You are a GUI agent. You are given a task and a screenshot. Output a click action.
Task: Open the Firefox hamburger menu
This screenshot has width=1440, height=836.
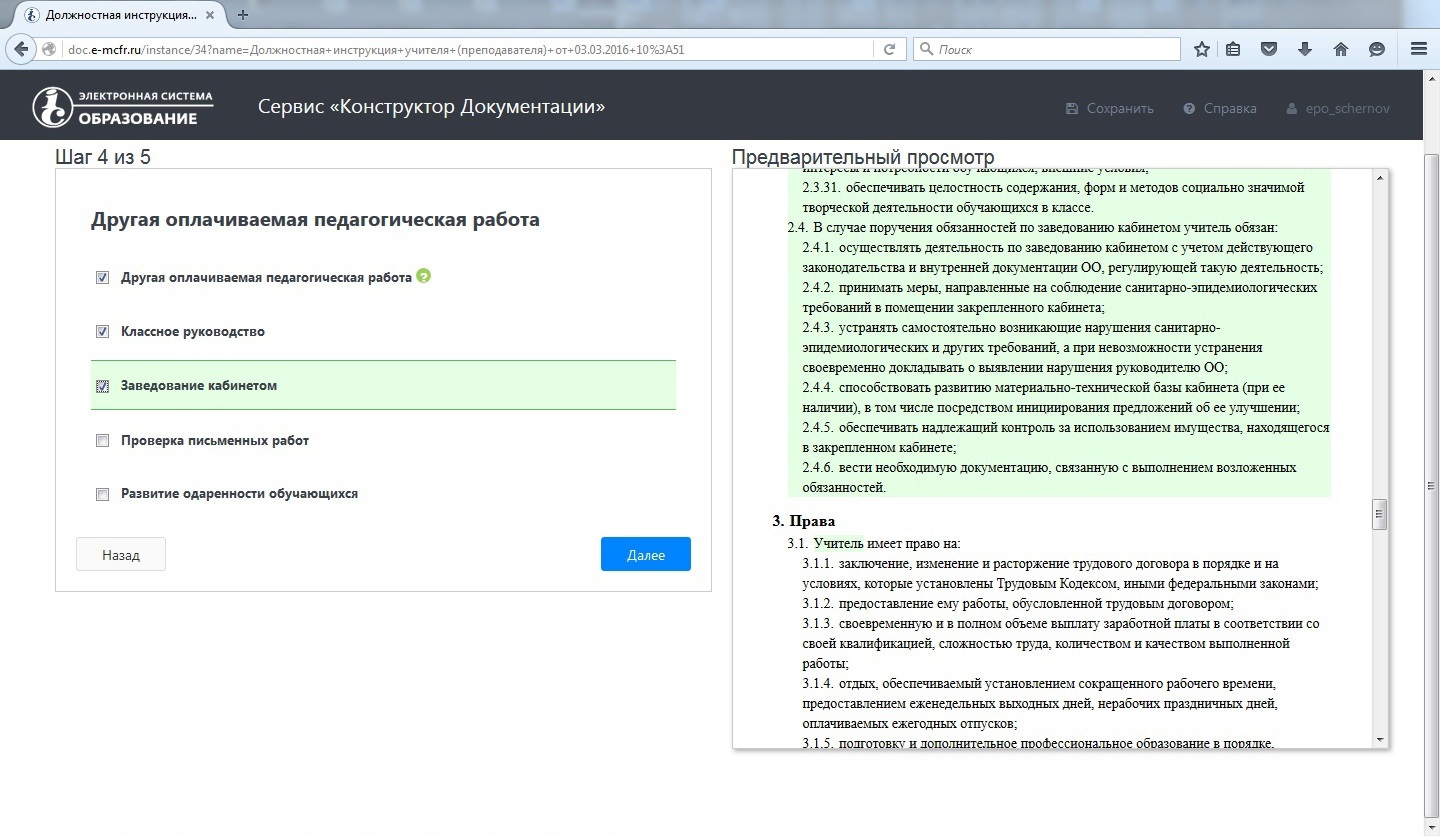(x=1418, y=49)
